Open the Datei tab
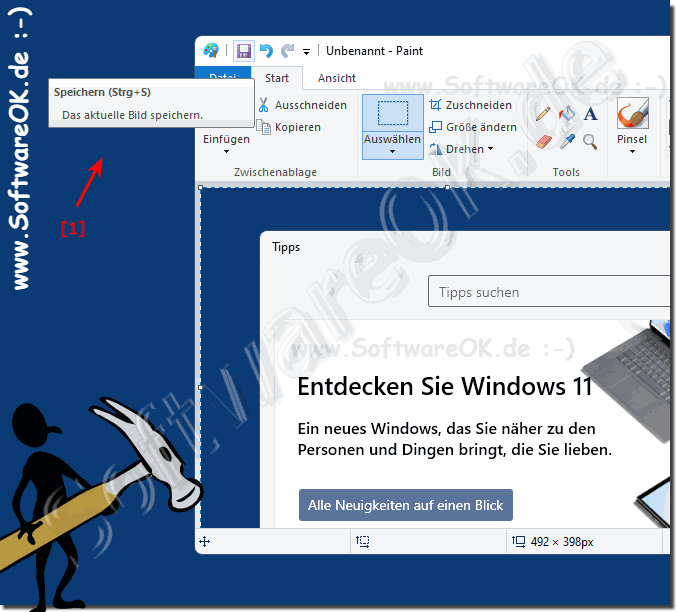Image resolution: width=677 pixels, height=612 pixels. (223, 73)
